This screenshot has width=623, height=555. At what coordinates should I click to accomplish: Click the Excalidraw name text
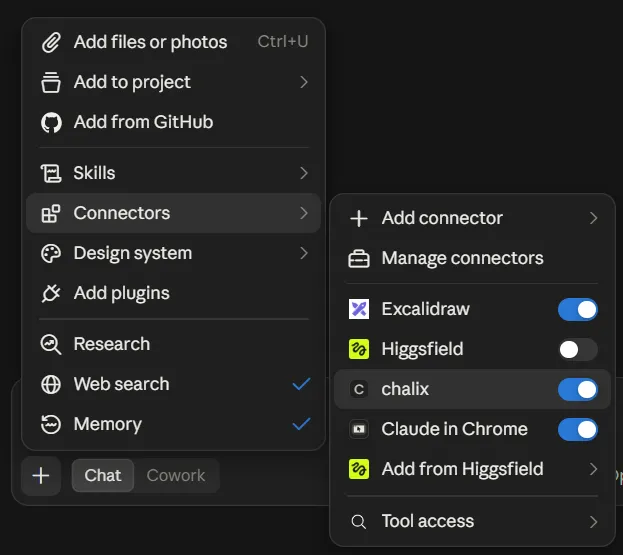click(426, 309)
